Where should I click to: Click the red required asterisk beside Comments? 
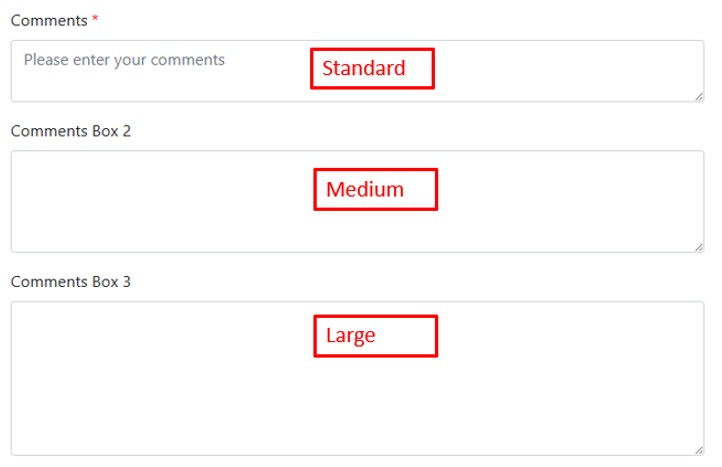point(95,20)
